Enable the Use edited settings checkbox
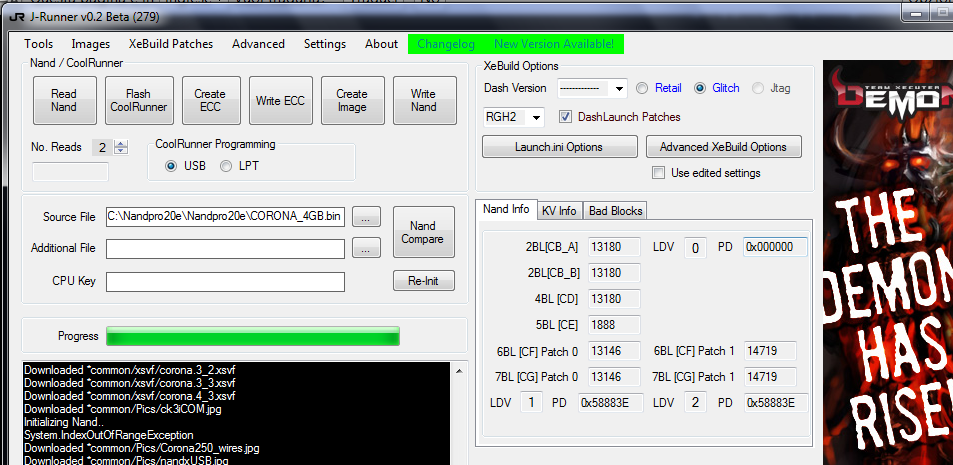 pos(658,173)
